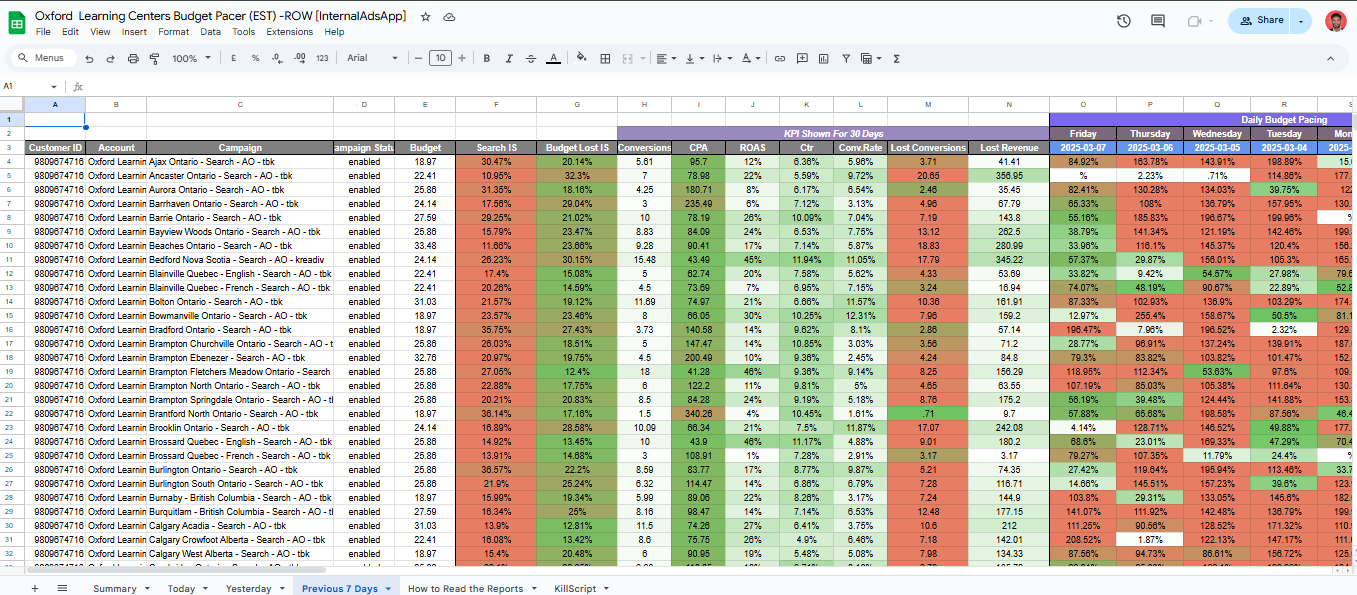Click the Share button

pos(1260,21)
